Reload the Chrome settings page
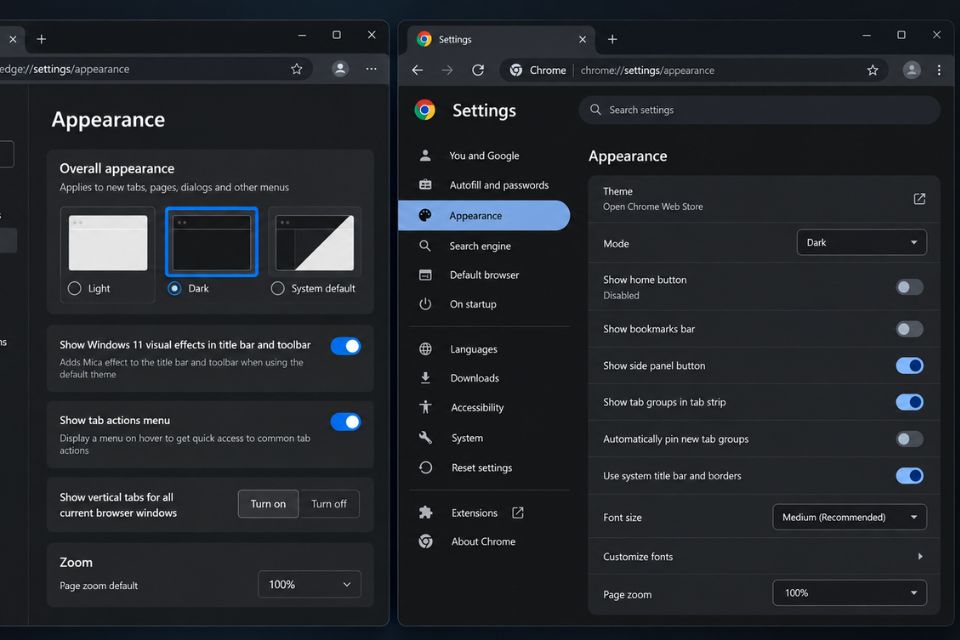Image resolution: width=960 pixels, height=640 pixels. [x=478, y=70]
